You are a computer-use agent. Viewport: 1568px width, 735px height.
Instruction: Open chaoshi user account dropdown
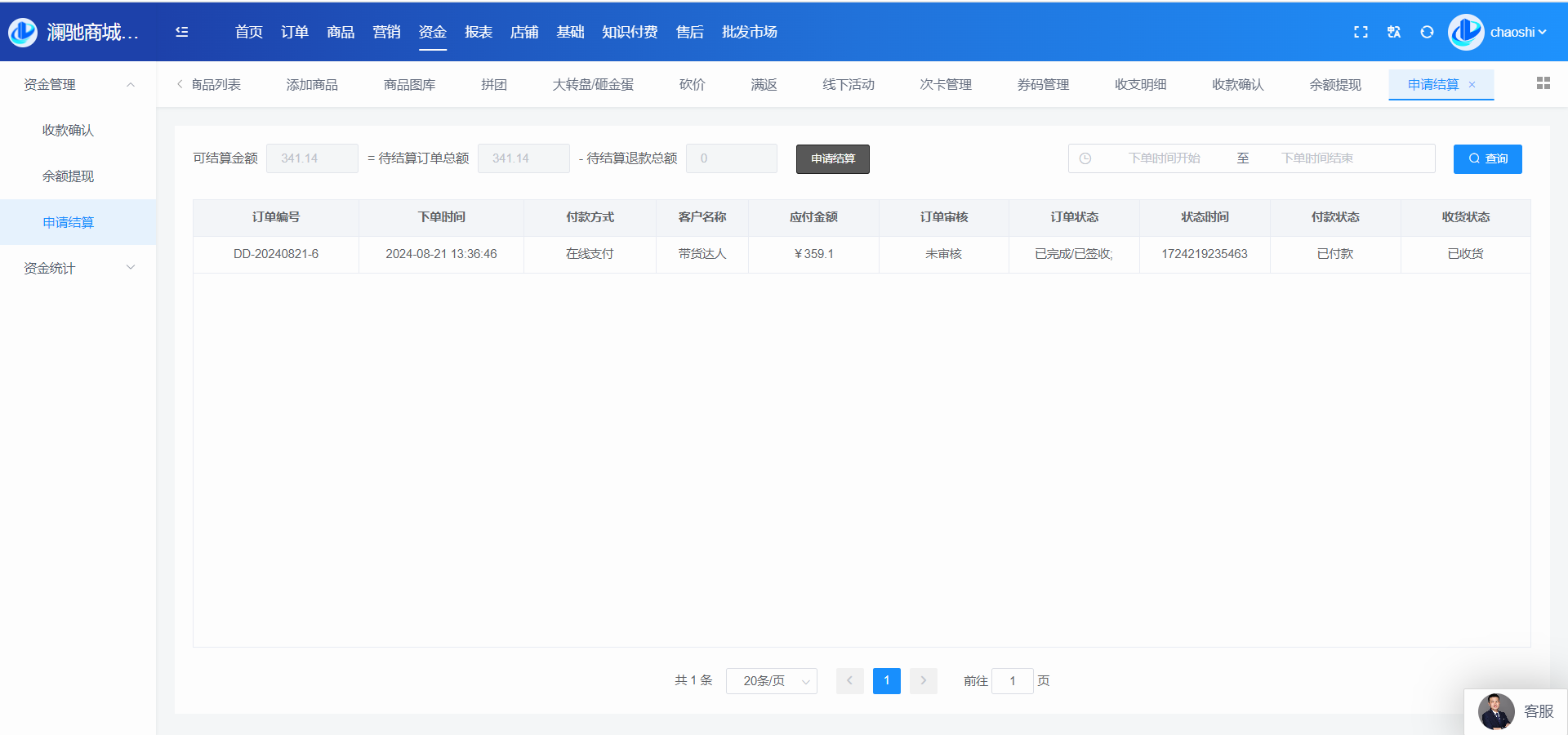point(1517,32)
